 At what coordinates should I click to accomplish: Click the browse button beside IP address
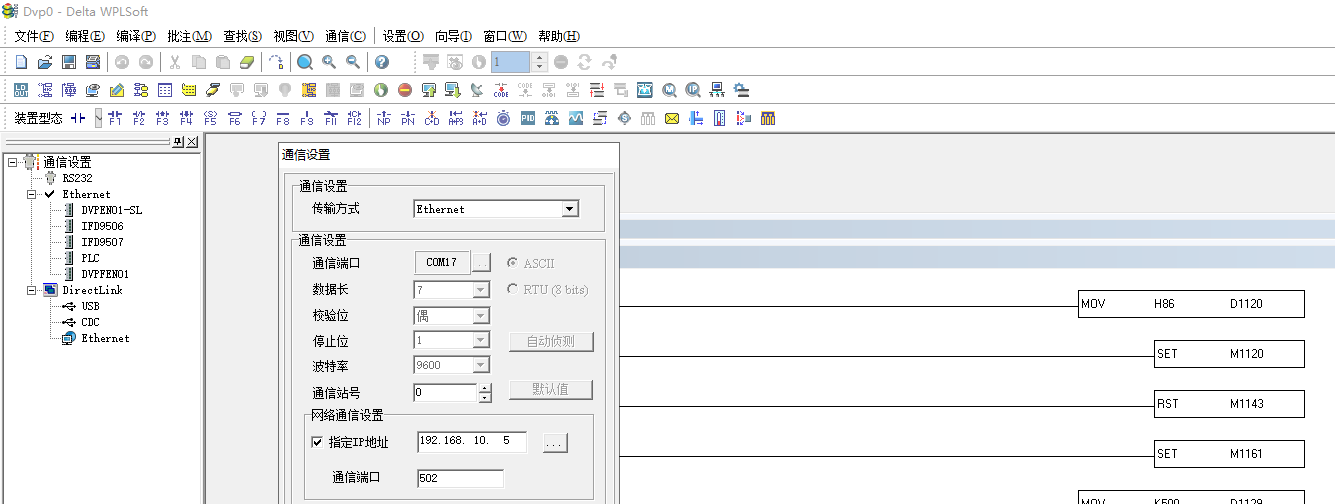555,442
